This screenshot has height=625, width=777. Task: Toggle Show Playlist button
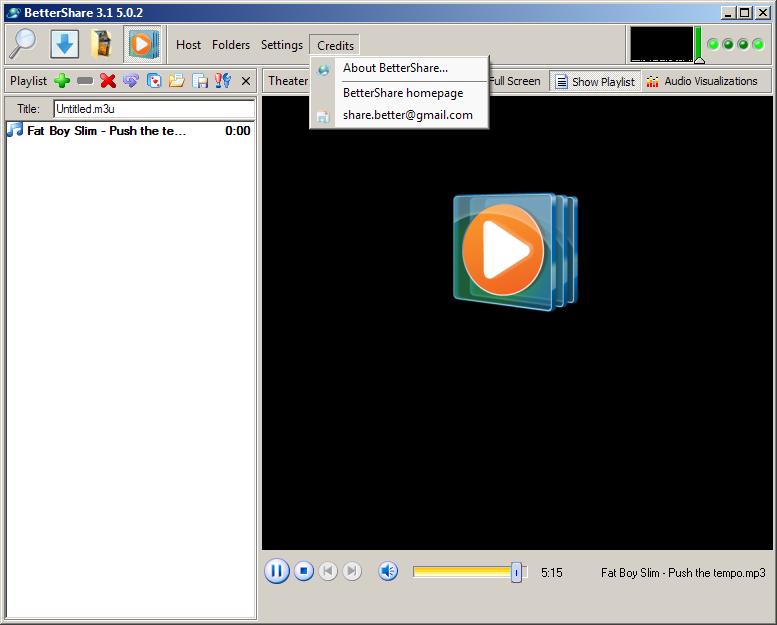point(595,81)
